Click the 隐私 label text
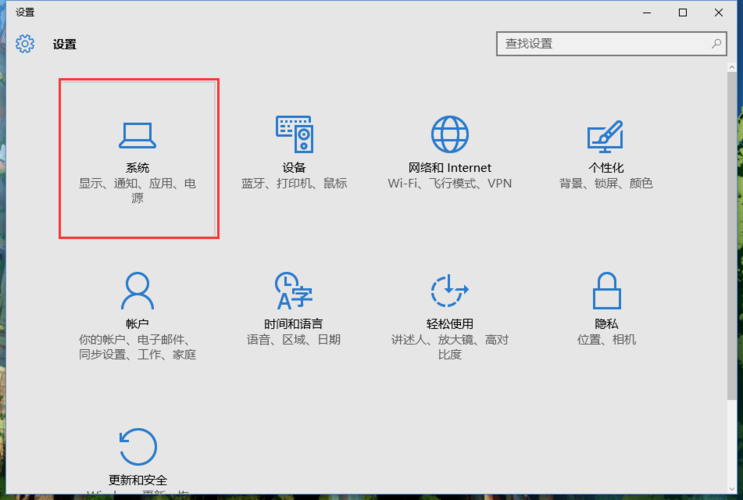 [606, 324]
